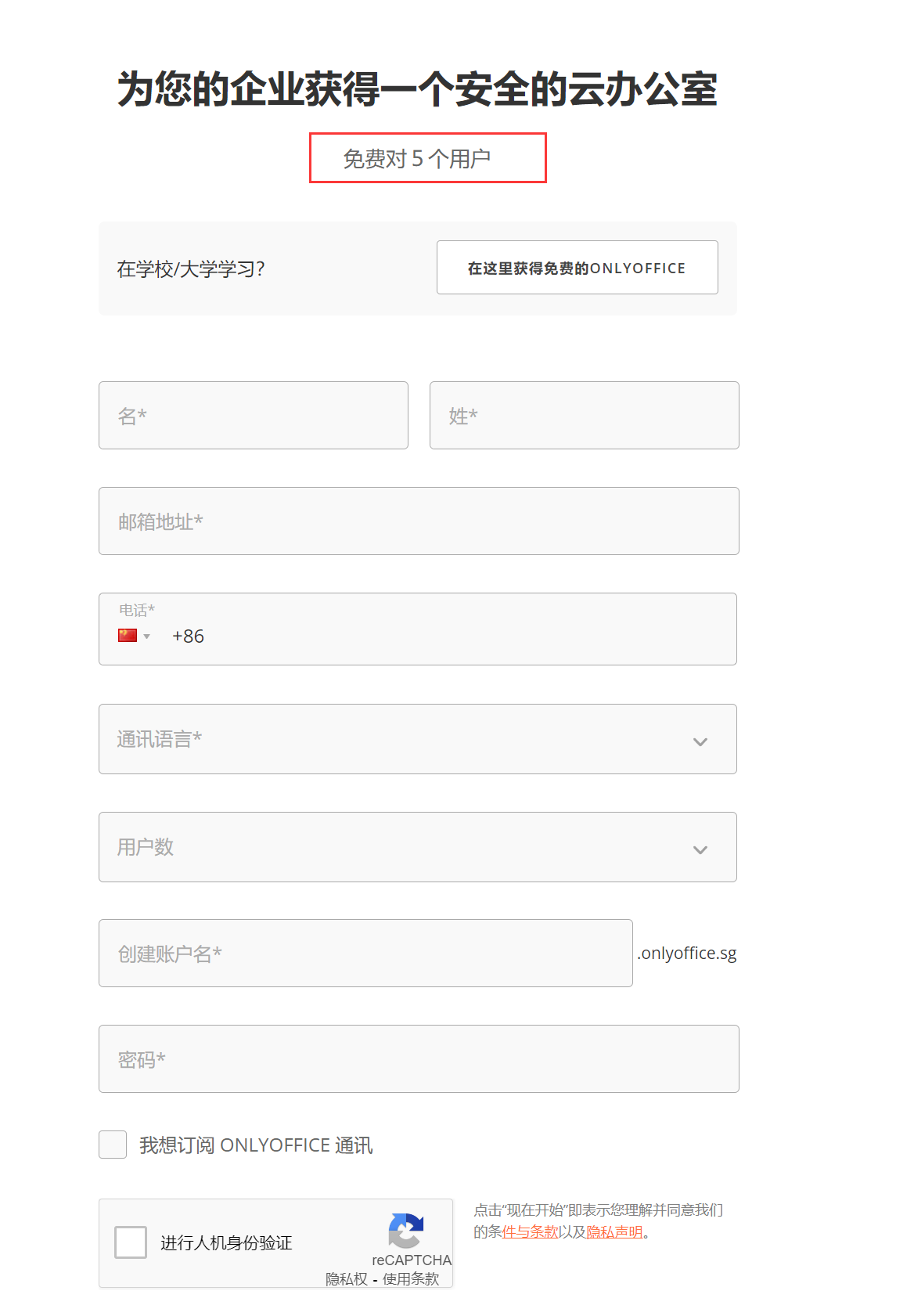This screenshot has width=914, height=1316.
Task: Click the reCAPTCHA logo icon
Action: coord(406,1231)
